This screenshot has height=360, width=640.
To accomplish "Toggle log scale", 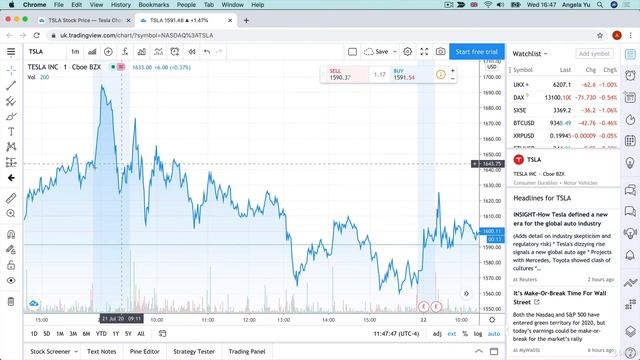I will click(478, 334).
